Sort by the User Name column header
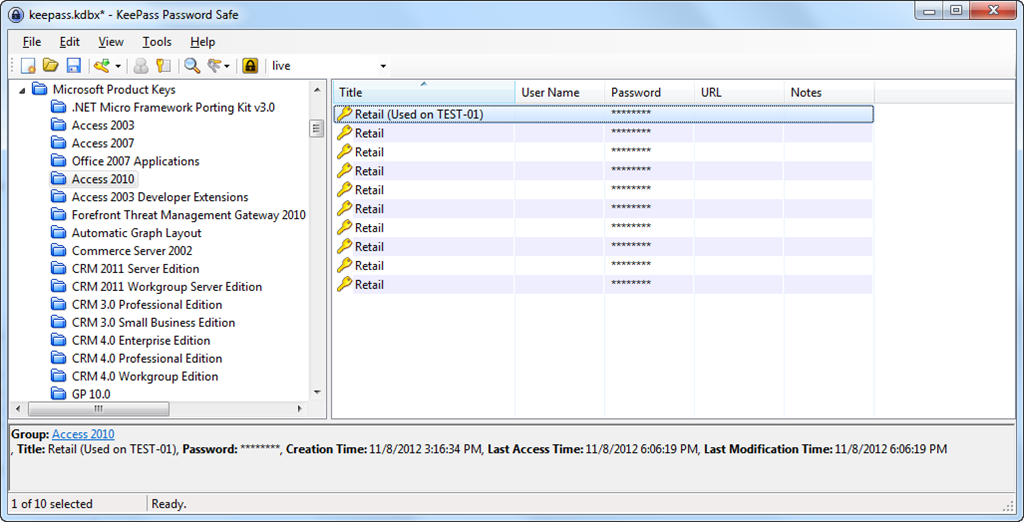 (x=560, y=92)
